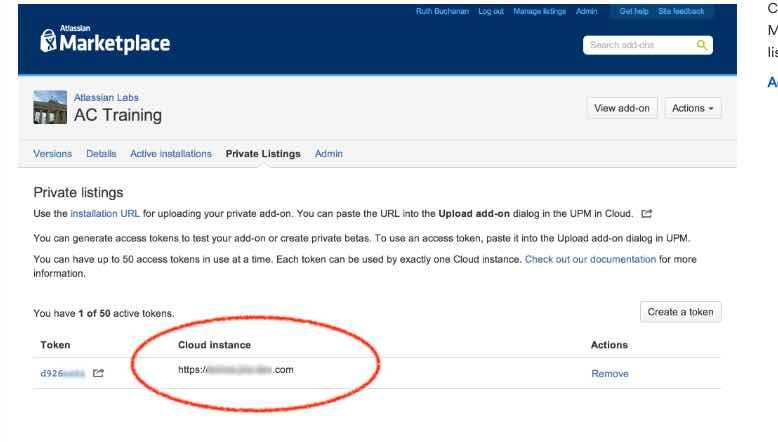Click the Atlassian Marketplace logo

[105, 39]
